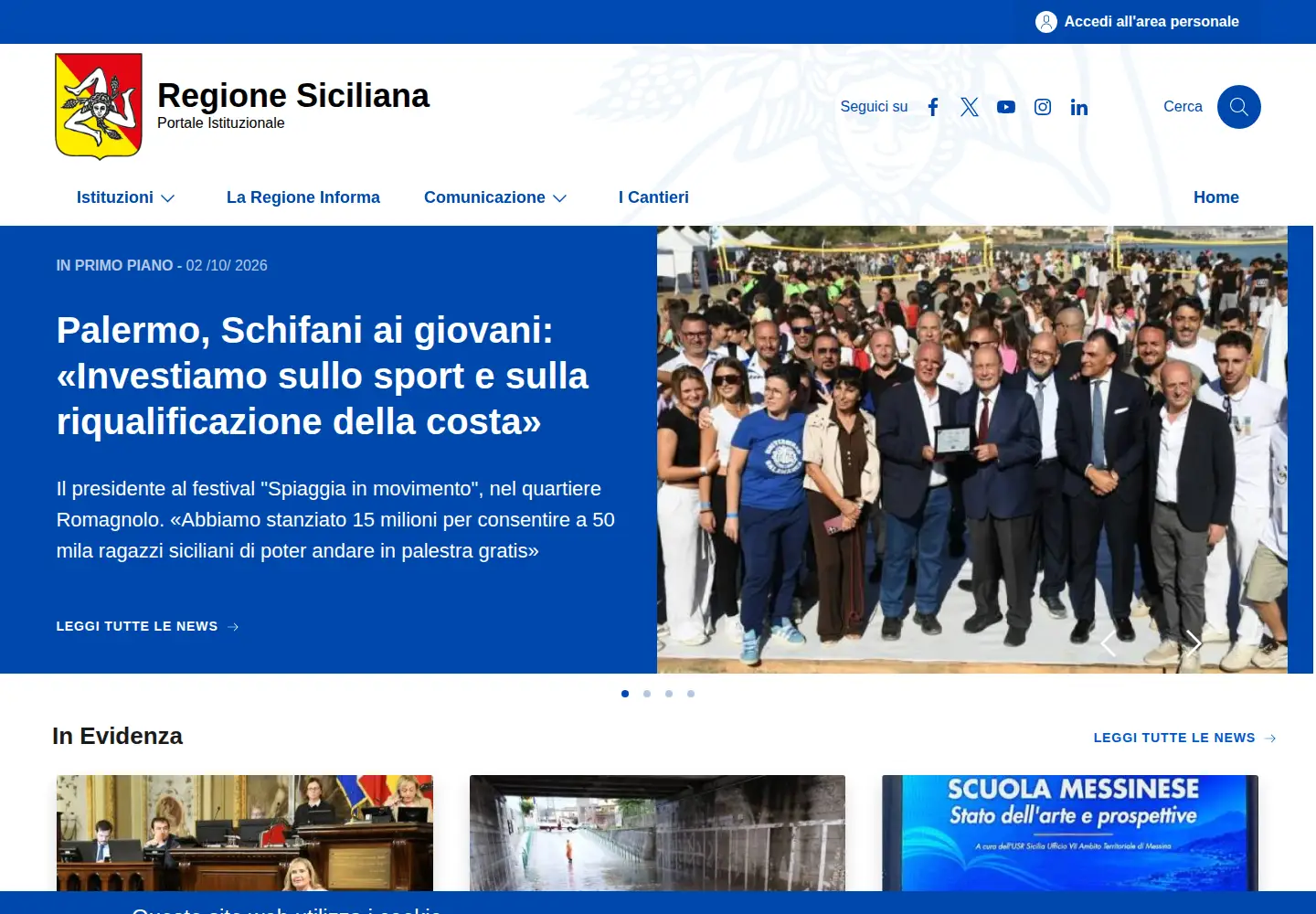The image size is (1316, 914).
Task: Open the Palermo, Schifani ai giovani headline
Action: click(323, 376)
